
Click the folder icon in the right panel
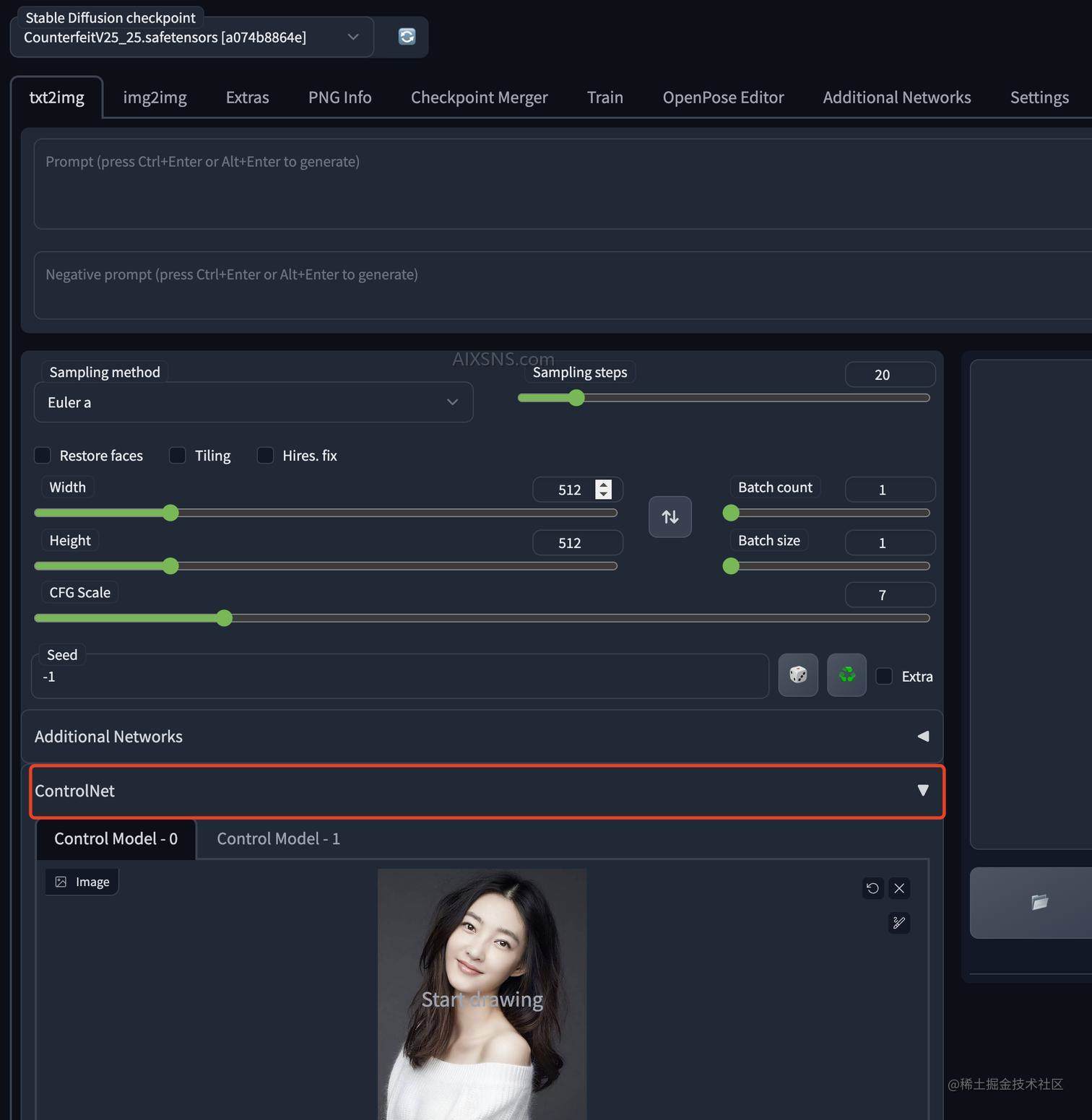click(1039, 902)
